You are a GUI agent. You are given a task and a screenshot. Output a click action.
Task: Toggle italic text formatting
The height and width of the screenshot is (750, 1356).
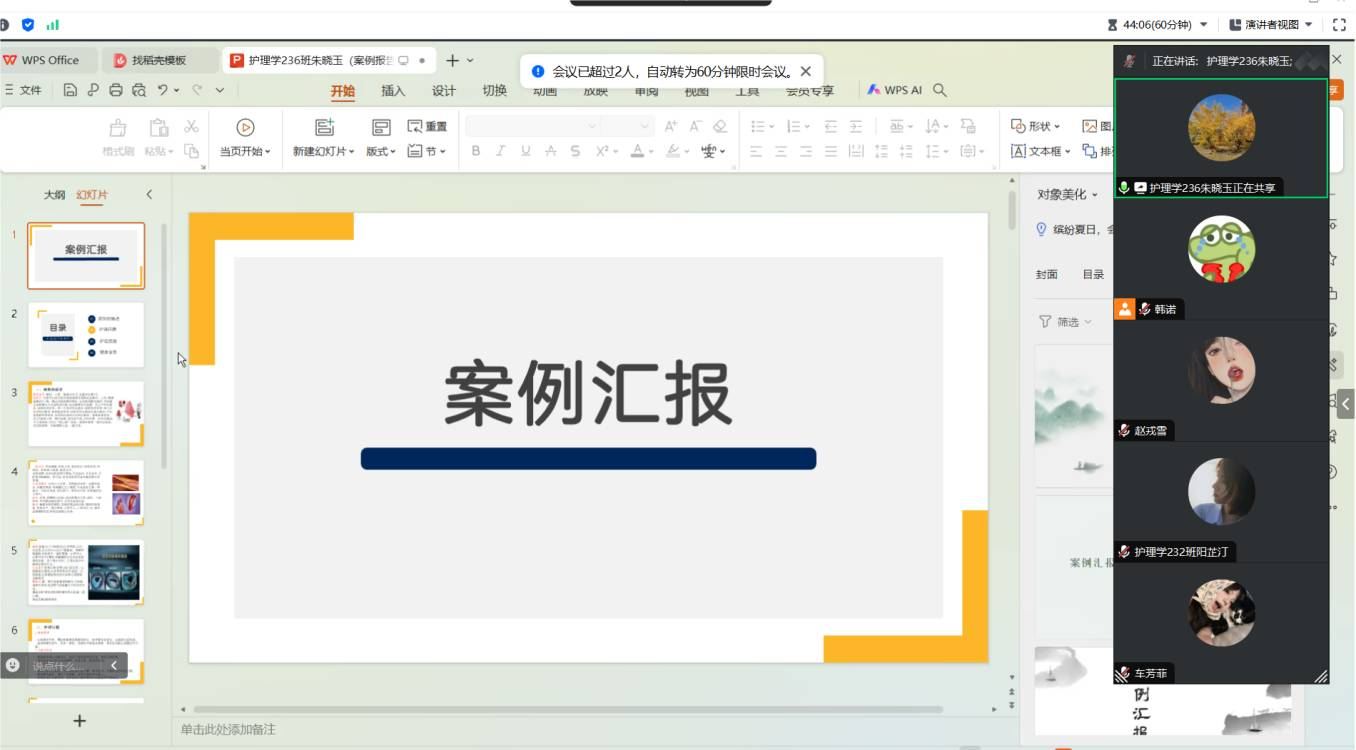pos(499,151)
